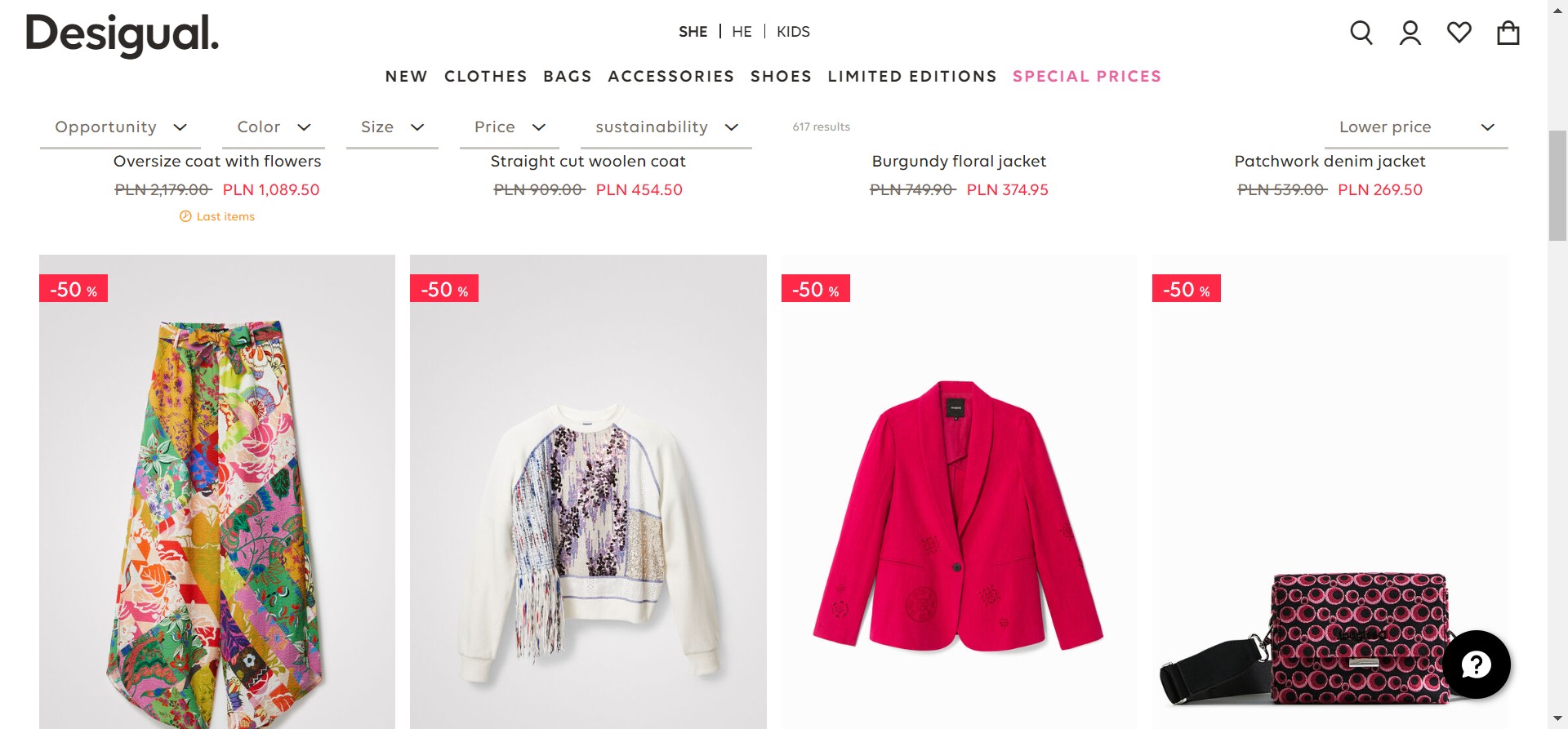Open the CLOTHES menu
The height and width of the screenshot is (729, 1568).
click(x=486, y=77)
